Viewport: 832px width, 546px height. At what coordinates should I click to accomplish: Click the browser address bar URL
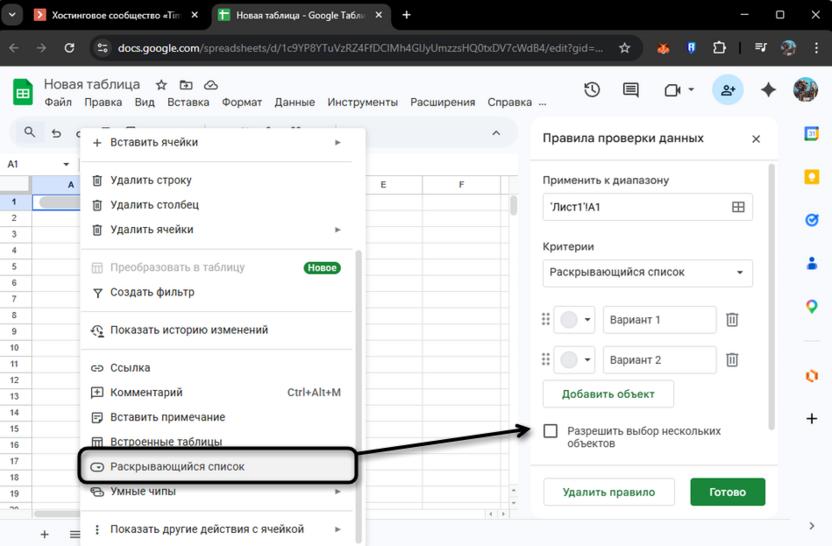tap(360, 48)
